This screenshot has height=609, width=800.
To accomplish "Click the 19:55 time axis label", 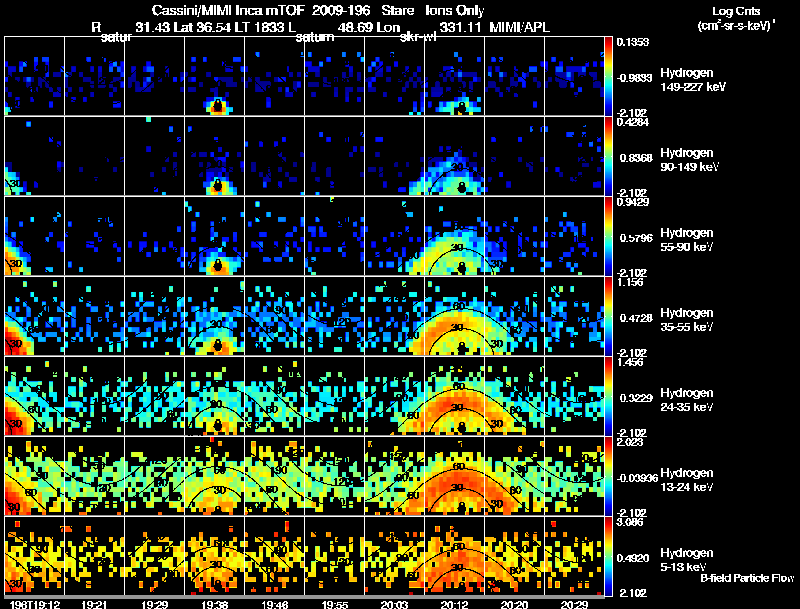I will [x=335, y=605].
